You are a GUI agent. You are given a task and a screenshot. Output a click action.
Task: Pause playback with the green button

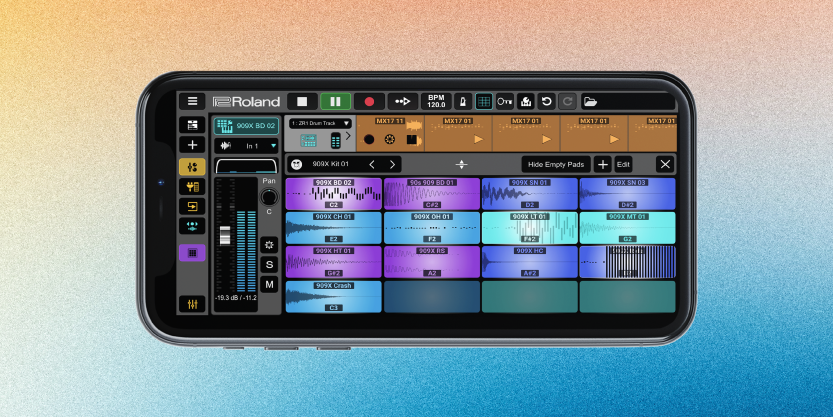pos(335,101)
